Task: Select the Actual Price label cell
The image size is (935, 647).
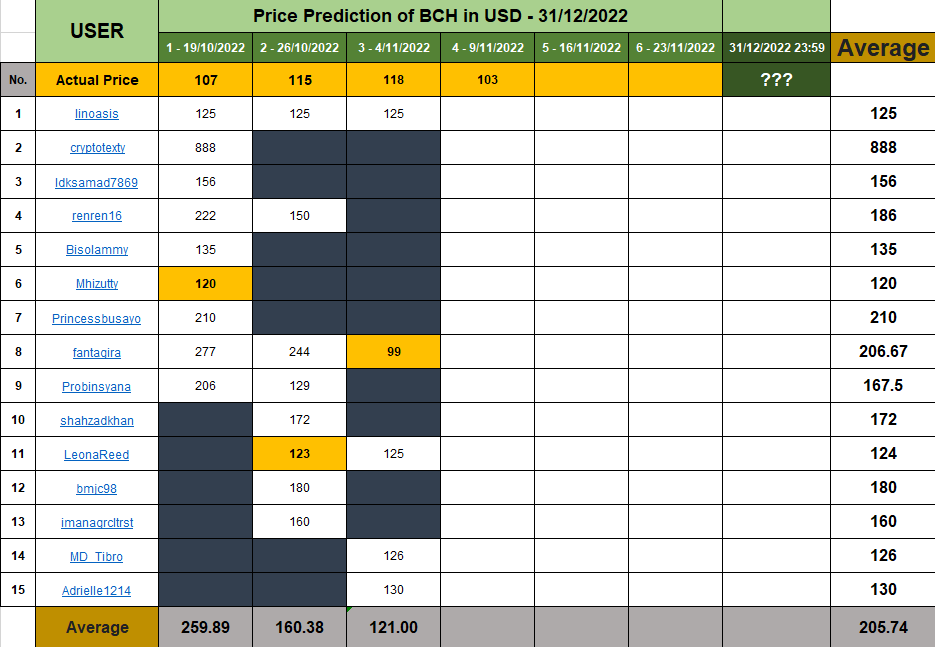Action: coord(97,80)
